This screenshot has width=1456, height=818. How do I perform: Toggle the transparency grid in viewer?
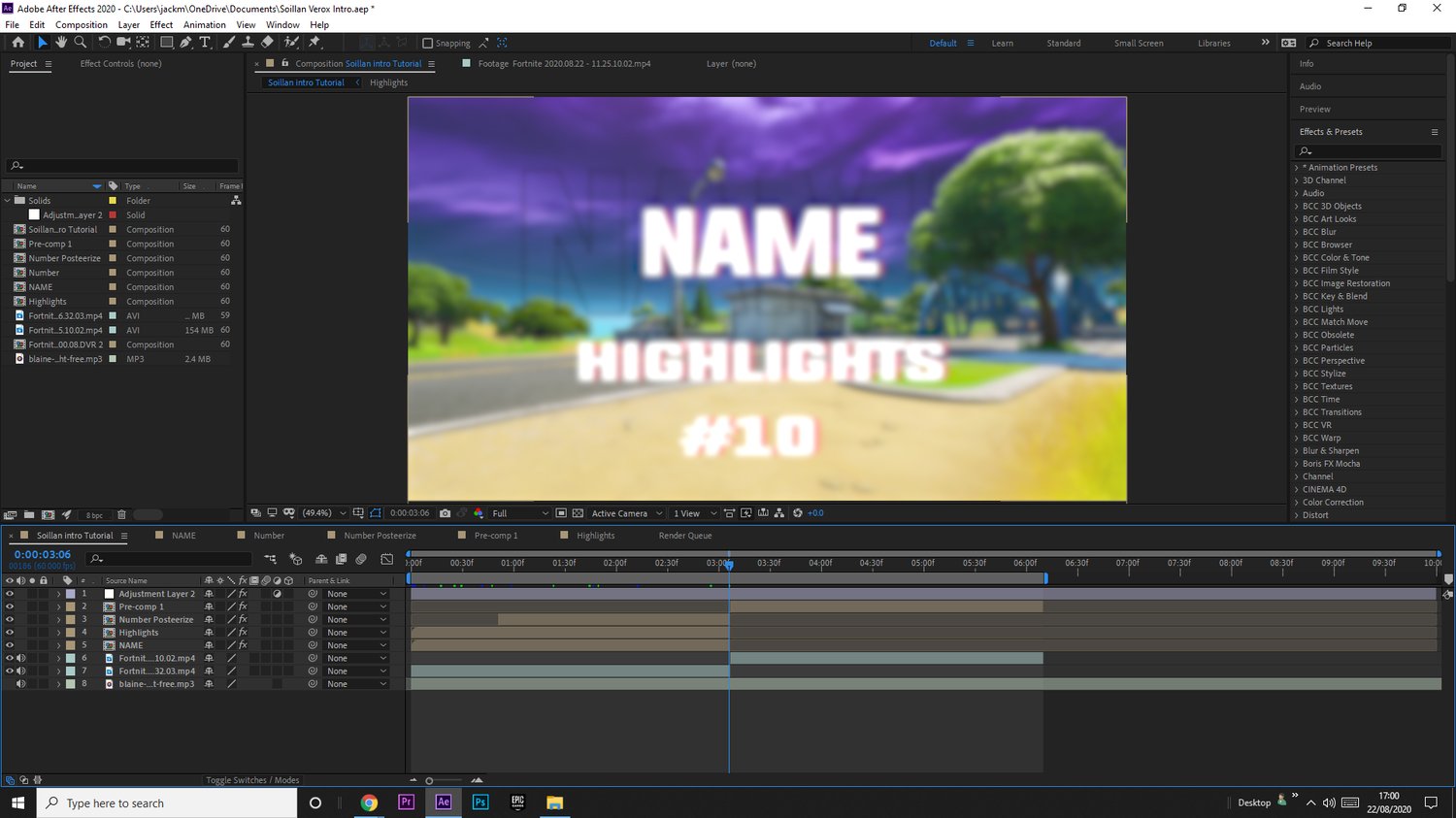(578, 513)
